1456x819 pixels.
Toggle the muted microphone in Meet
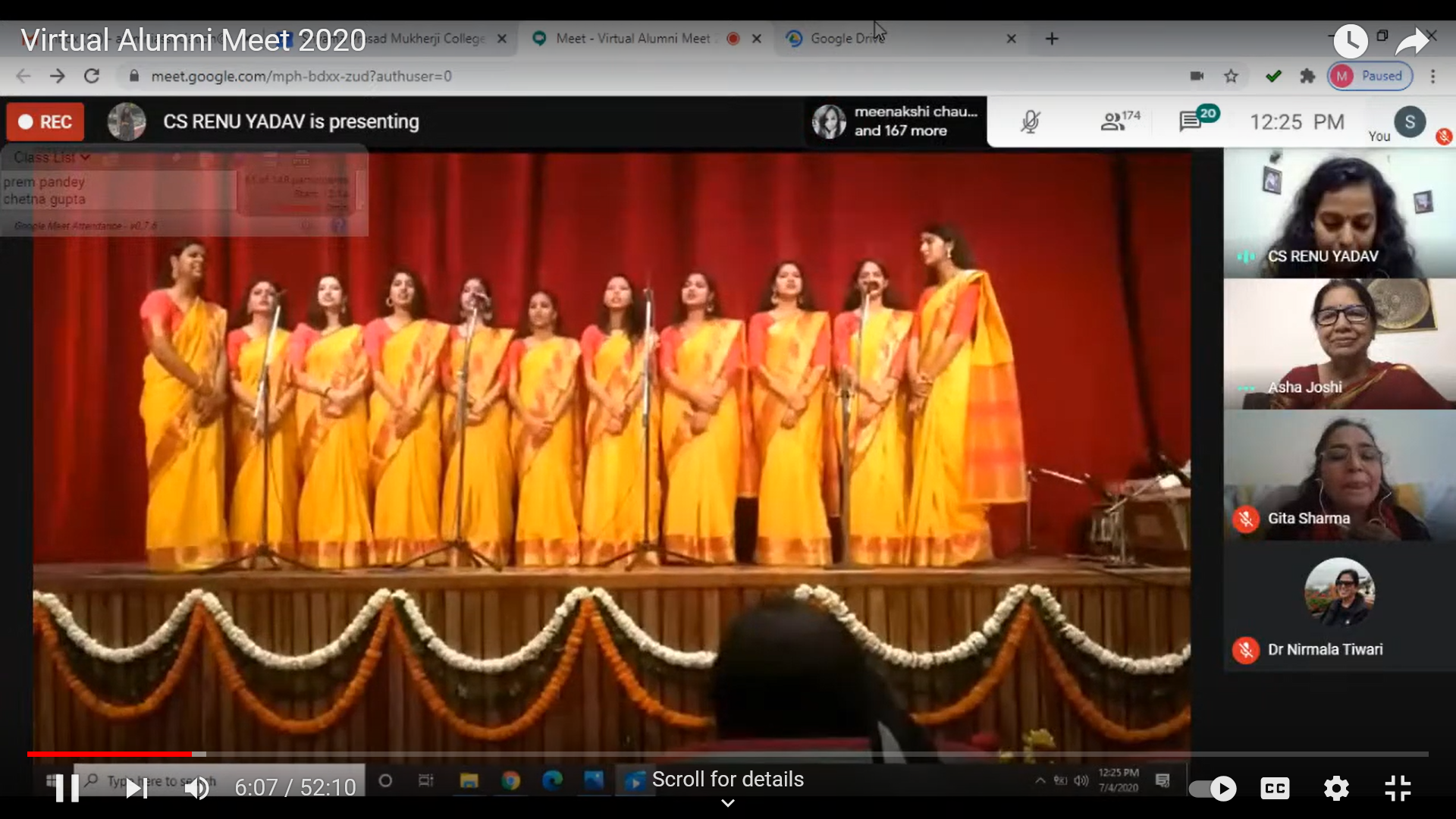1030,121
